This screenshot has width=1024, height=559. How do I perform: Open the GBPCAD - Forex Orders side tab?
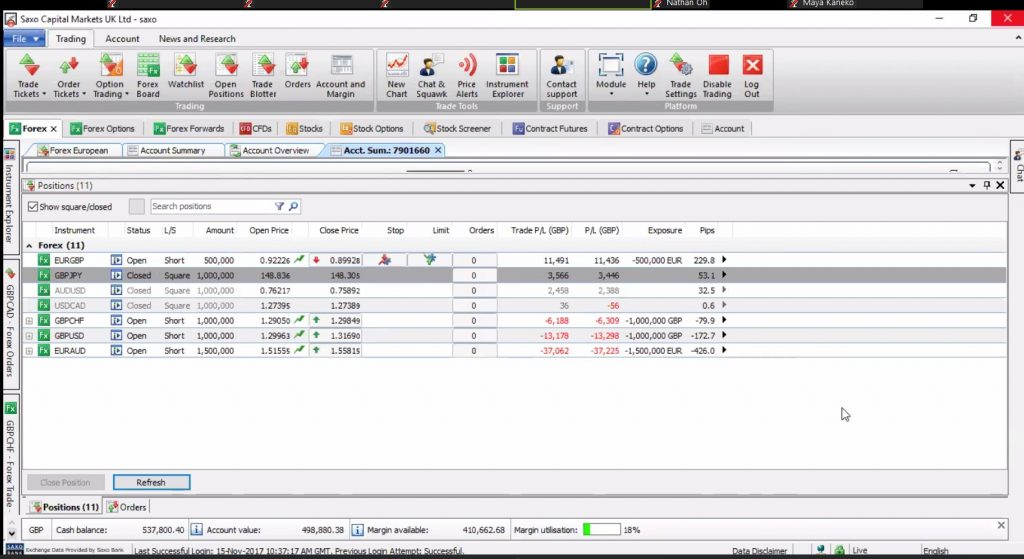pos(10,323)
